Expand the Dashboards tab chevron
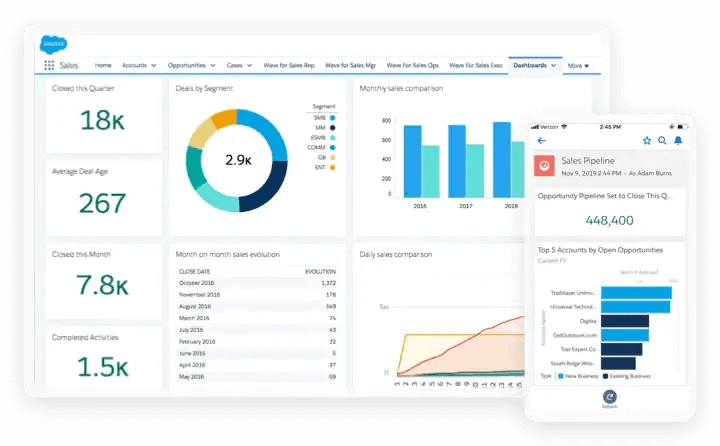720x446 pixels. pyautogui.click(x=553, y=65)
